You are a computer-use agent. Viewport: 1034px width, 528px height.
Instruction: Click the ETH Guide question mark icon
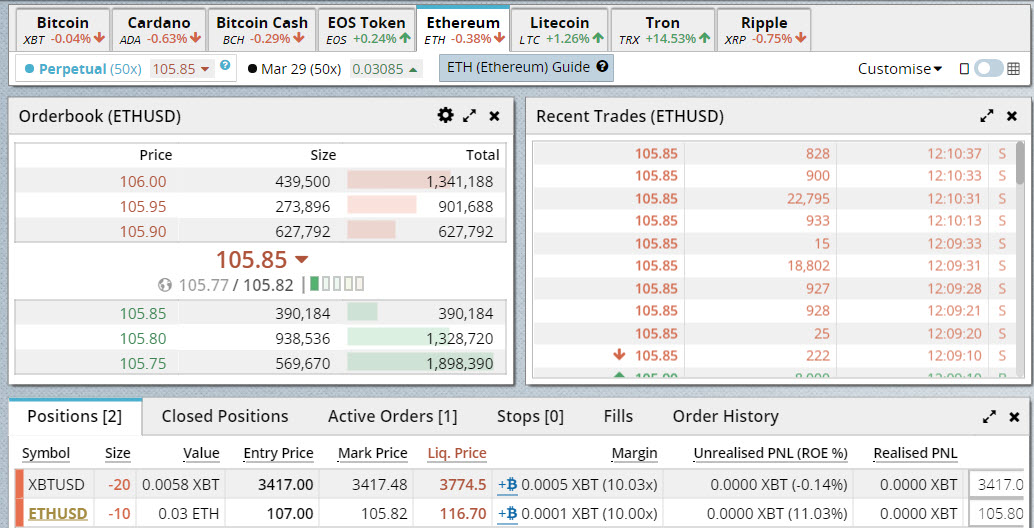pos(601,67)
